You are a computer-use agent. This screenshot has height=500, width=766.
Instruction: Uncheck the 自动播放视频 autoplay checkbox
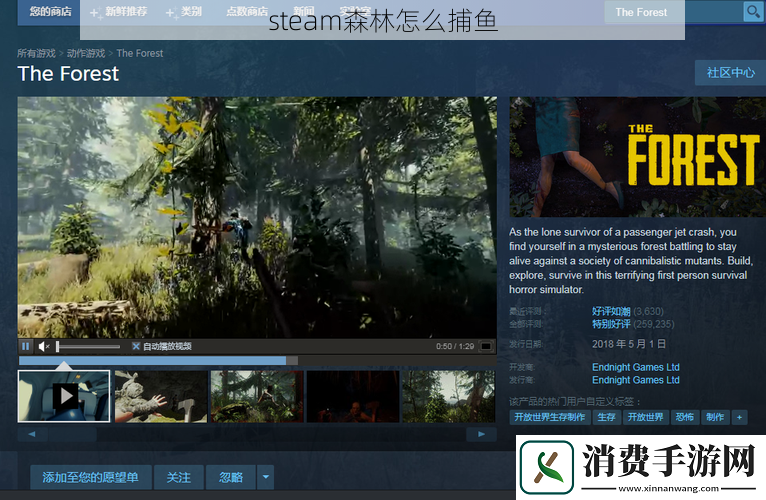tap(136, 347)
